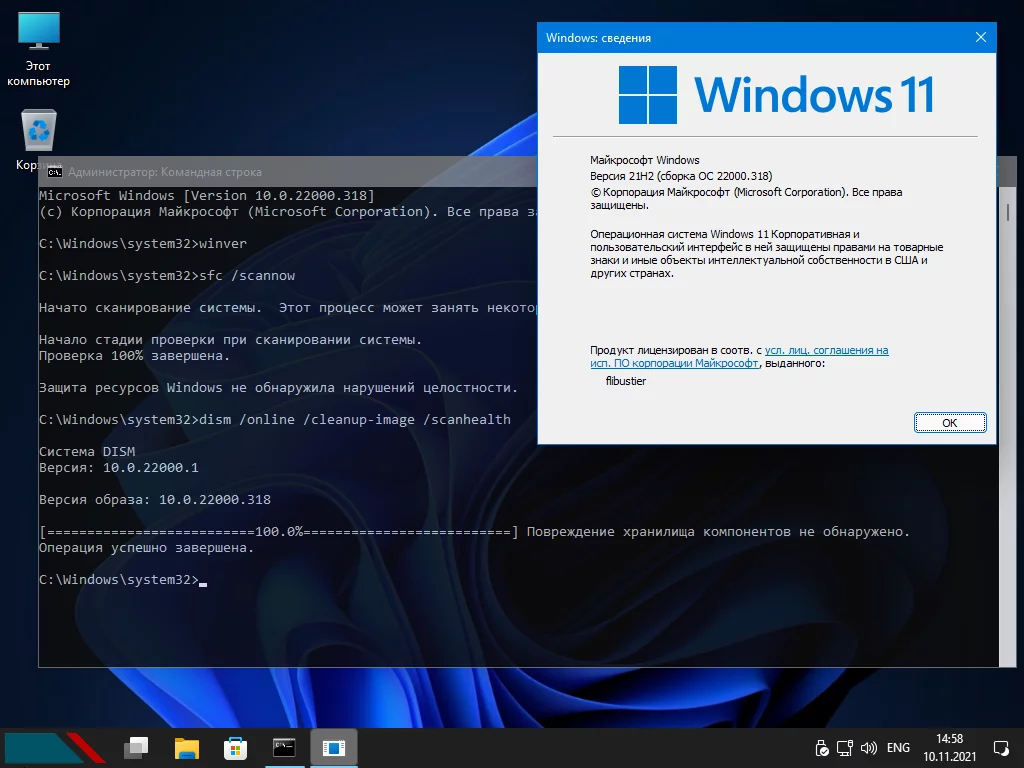This screenshot has height=768, width=1024.
Task: Switch to Command Prompt taskbar icon
Action: [x=284, y=747]
